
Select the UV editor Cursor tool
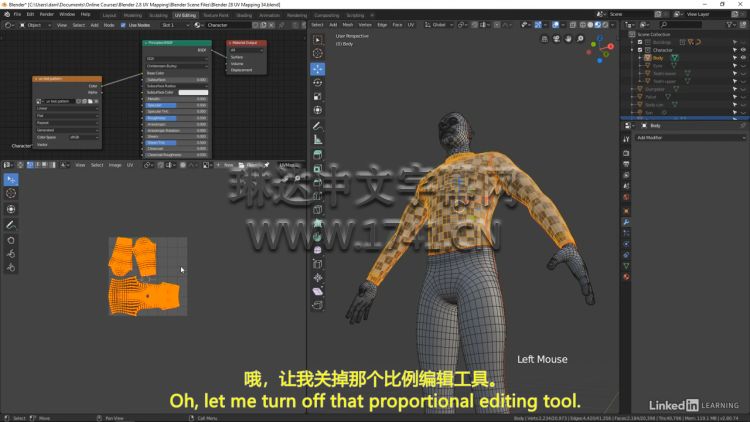click(11, 193)
